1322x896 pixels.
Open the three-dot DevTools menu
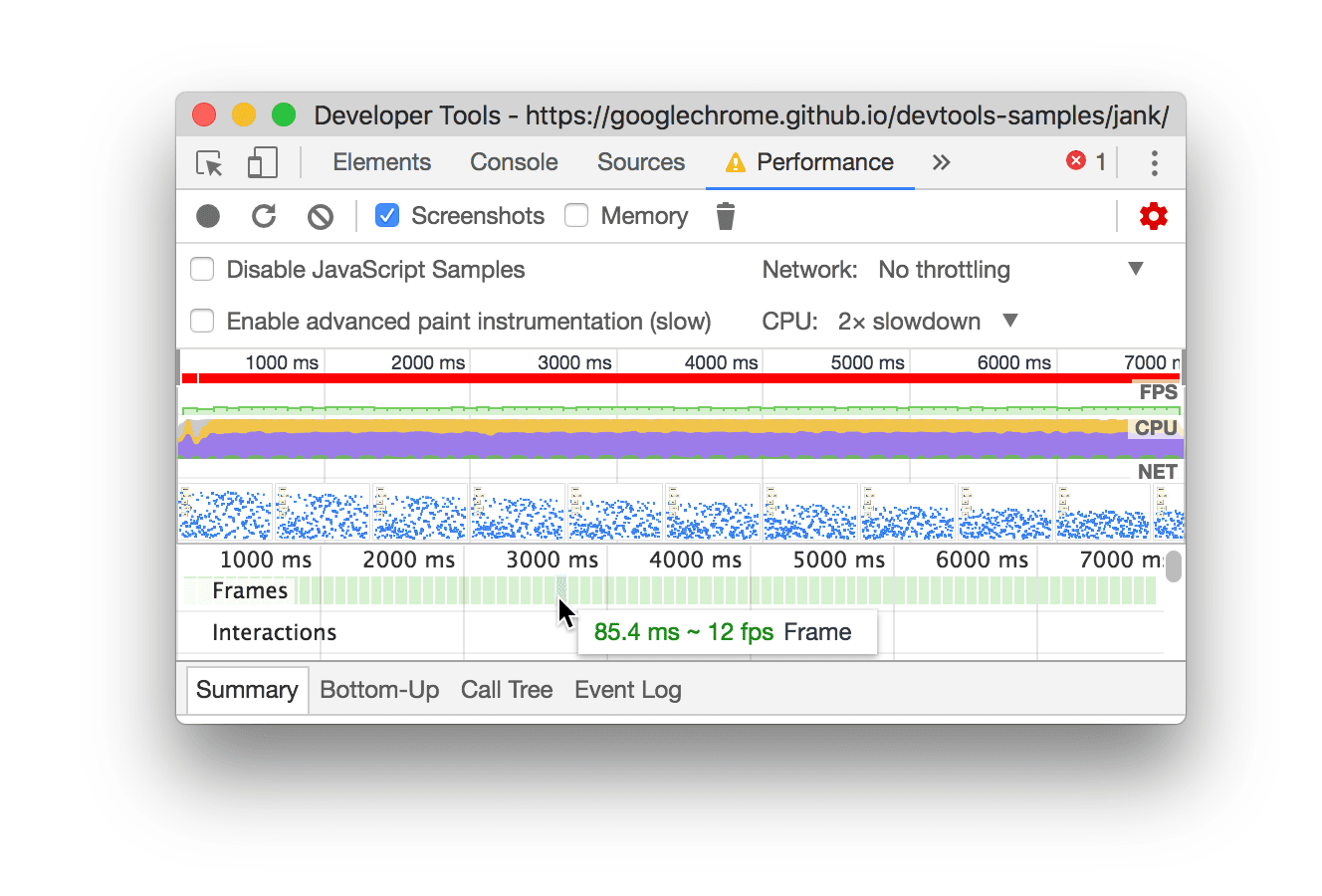1155,162
